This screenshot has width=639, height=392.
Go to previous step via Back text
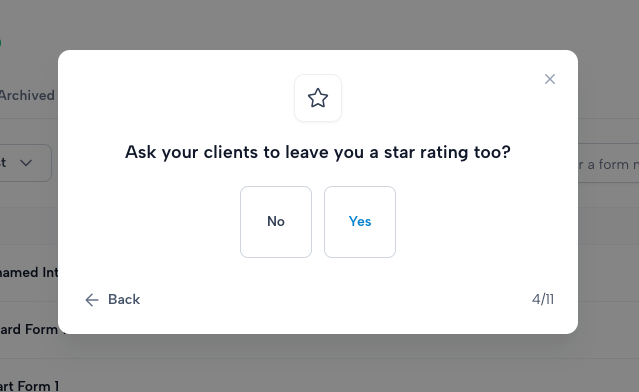(124, 300)
